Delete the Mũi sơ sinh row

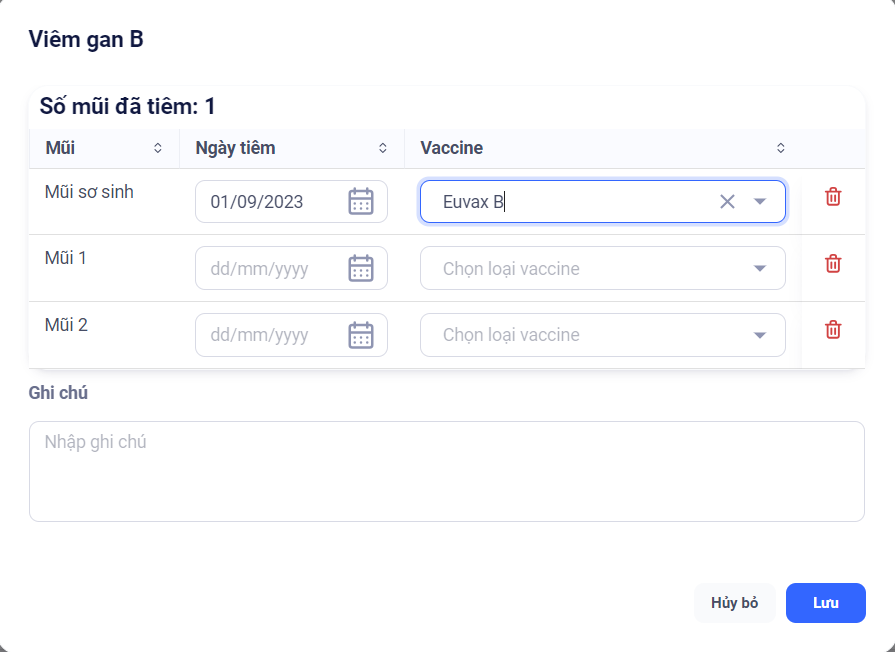coord(832,197)
